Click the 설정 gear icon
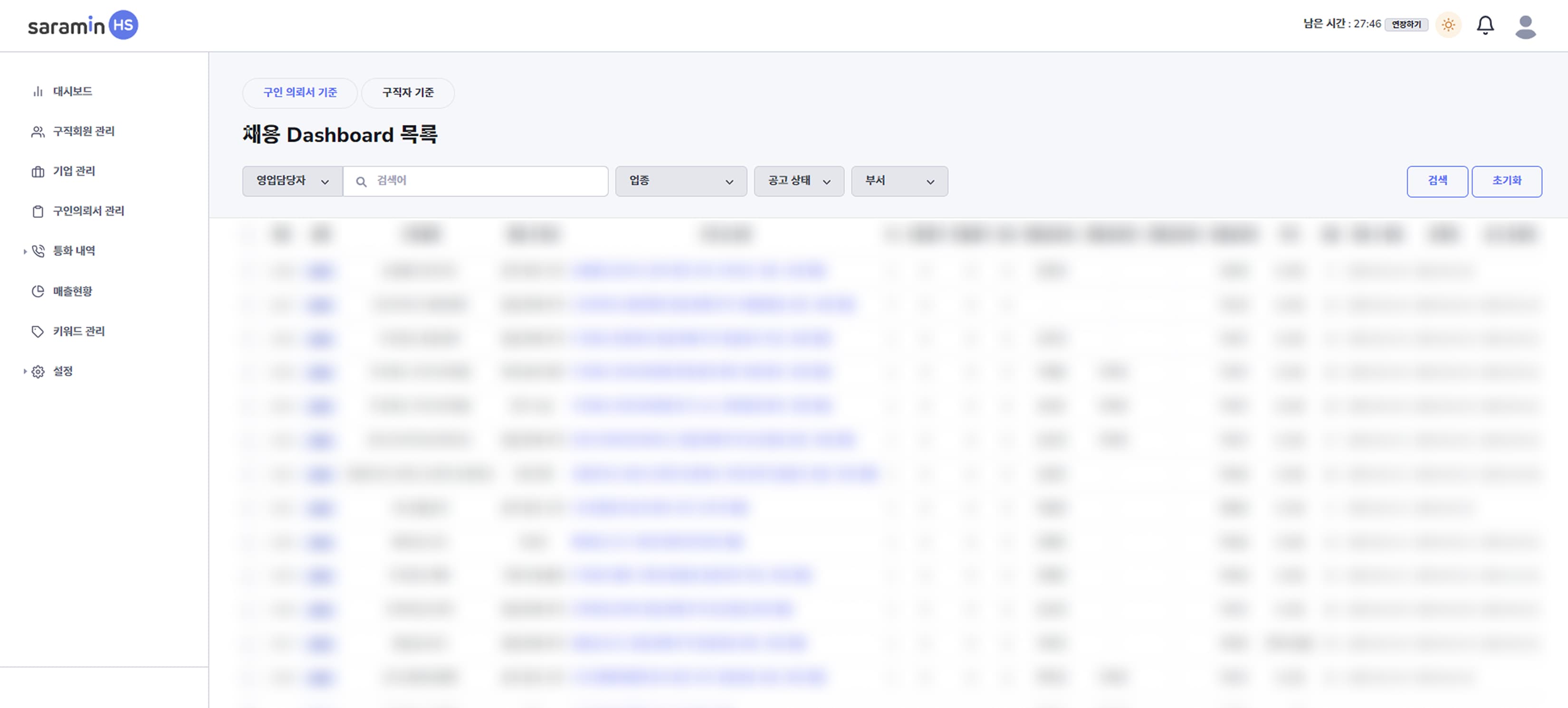The image size is (1568, 708). coord(38,372)
